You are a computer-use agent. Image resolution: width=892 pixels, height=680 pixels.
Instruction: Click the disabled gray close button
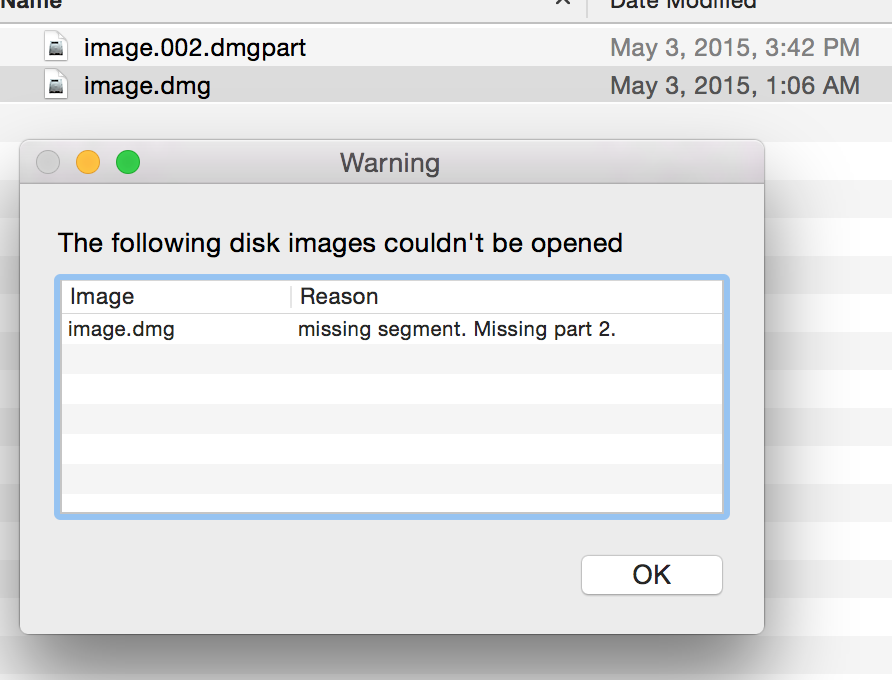[x=48, y=162]
